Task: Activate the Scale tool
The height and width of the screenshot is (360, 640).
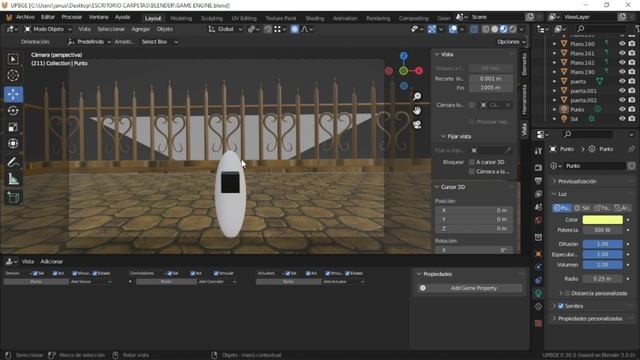Action: pos(13,127)
